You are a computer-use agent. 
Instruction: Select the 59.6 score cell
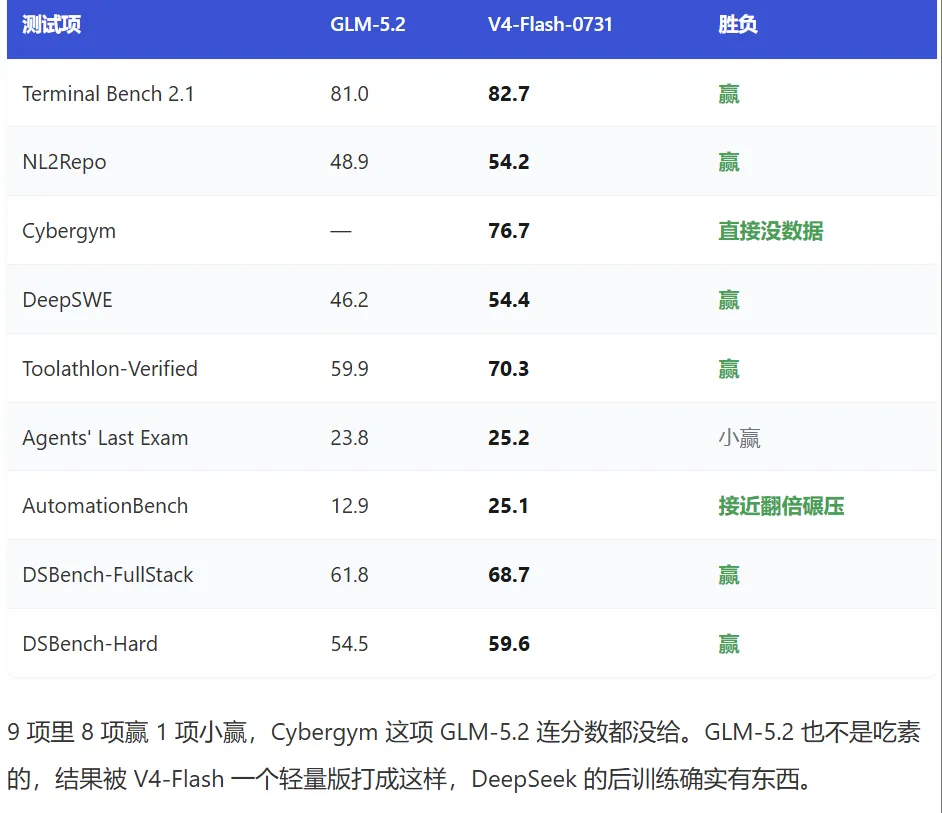tap(509, 644)
